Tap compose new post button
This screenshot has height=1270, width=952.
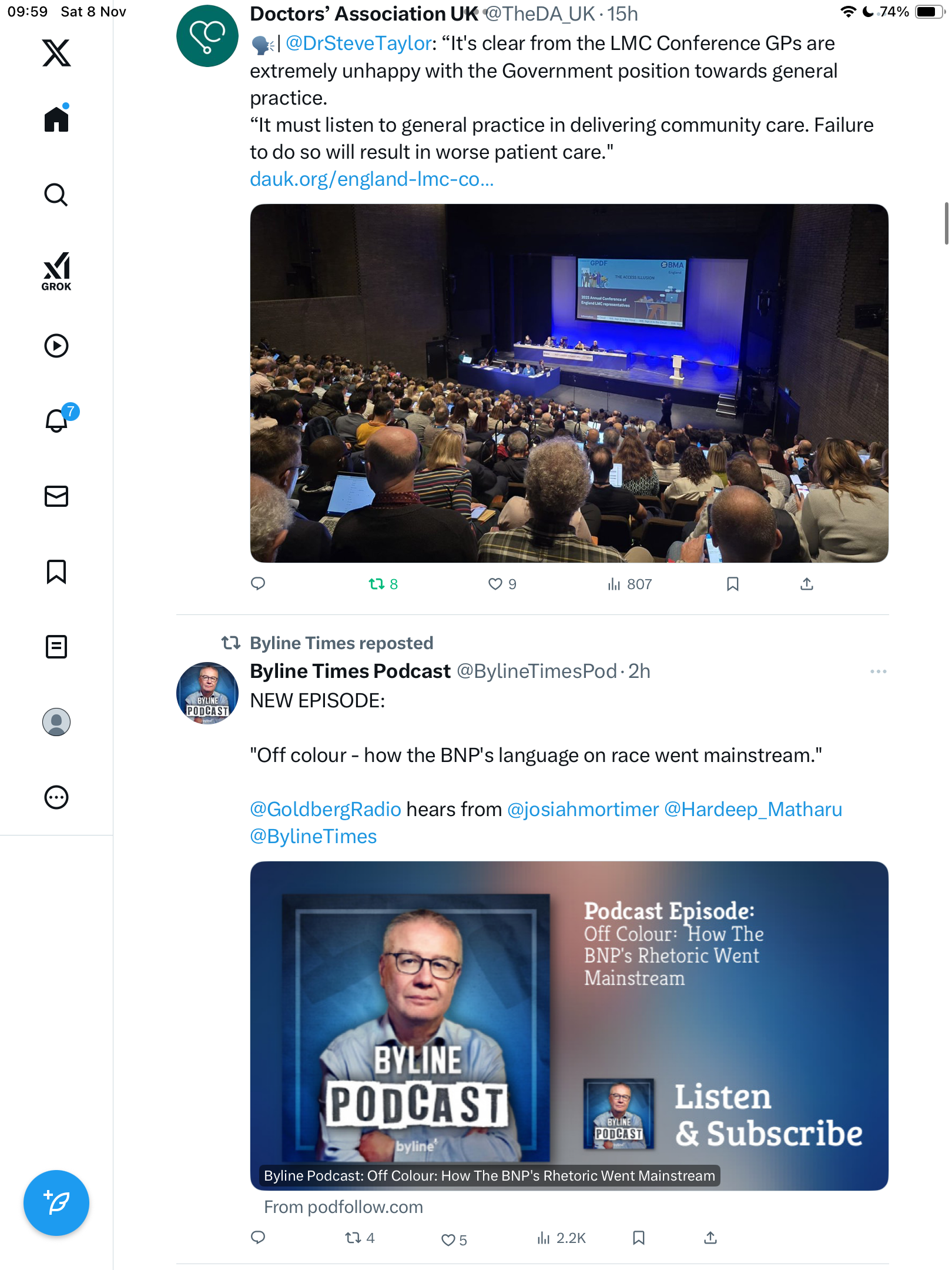pyautogui.click(x=56, y=1203)
